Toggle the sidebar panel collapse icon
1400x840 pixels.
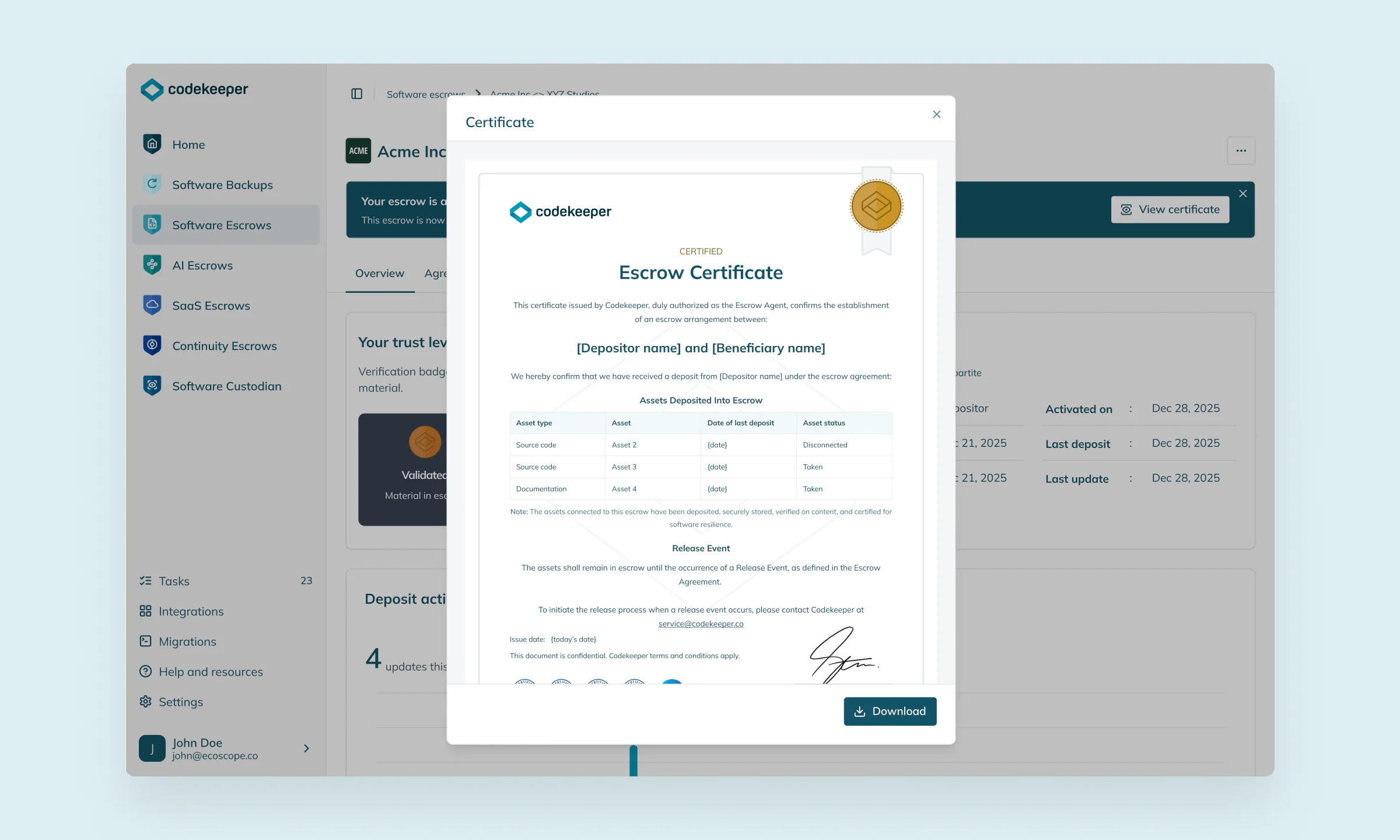coord(357,94)
